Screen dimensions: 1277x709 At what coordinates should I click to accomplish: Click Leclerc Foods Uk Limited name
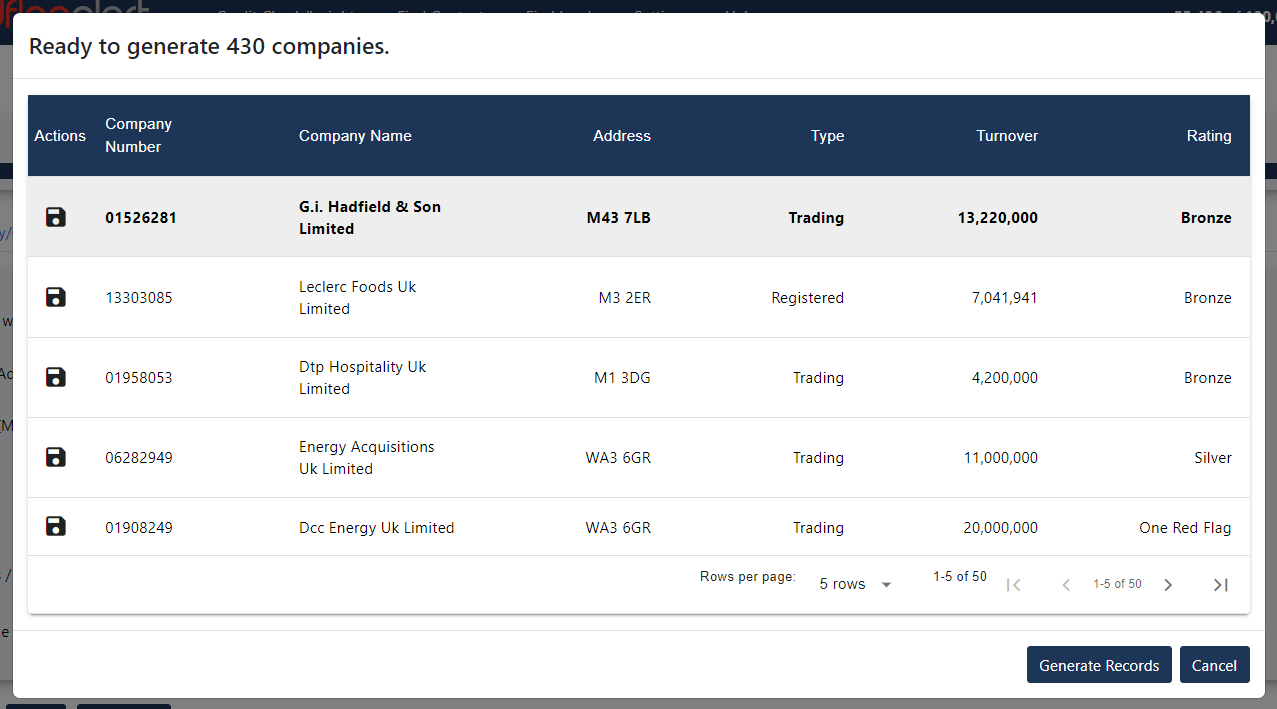tap(357, 297)
